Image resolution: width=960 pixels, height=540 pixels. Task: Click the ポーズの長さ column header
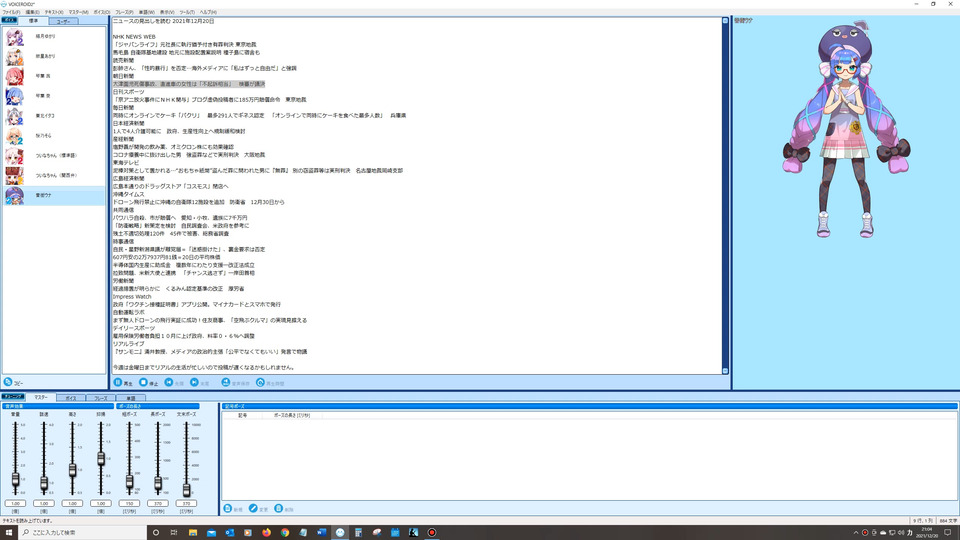[291, 415]
